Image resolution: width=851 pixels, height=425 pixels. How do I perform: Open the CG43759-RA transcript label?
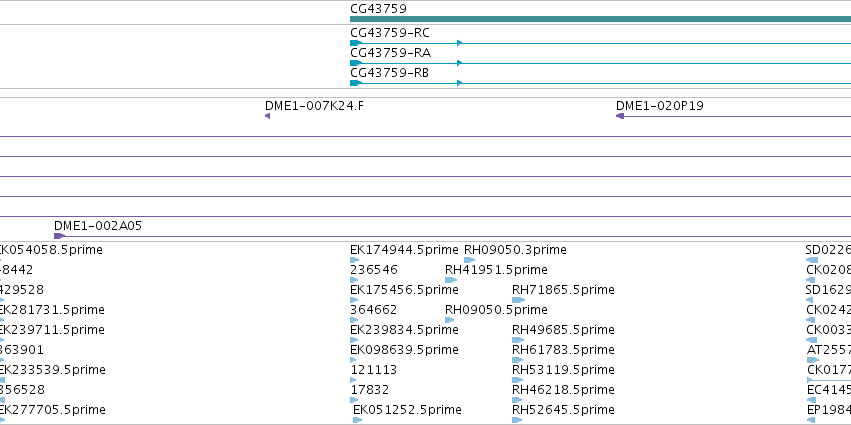391,53
